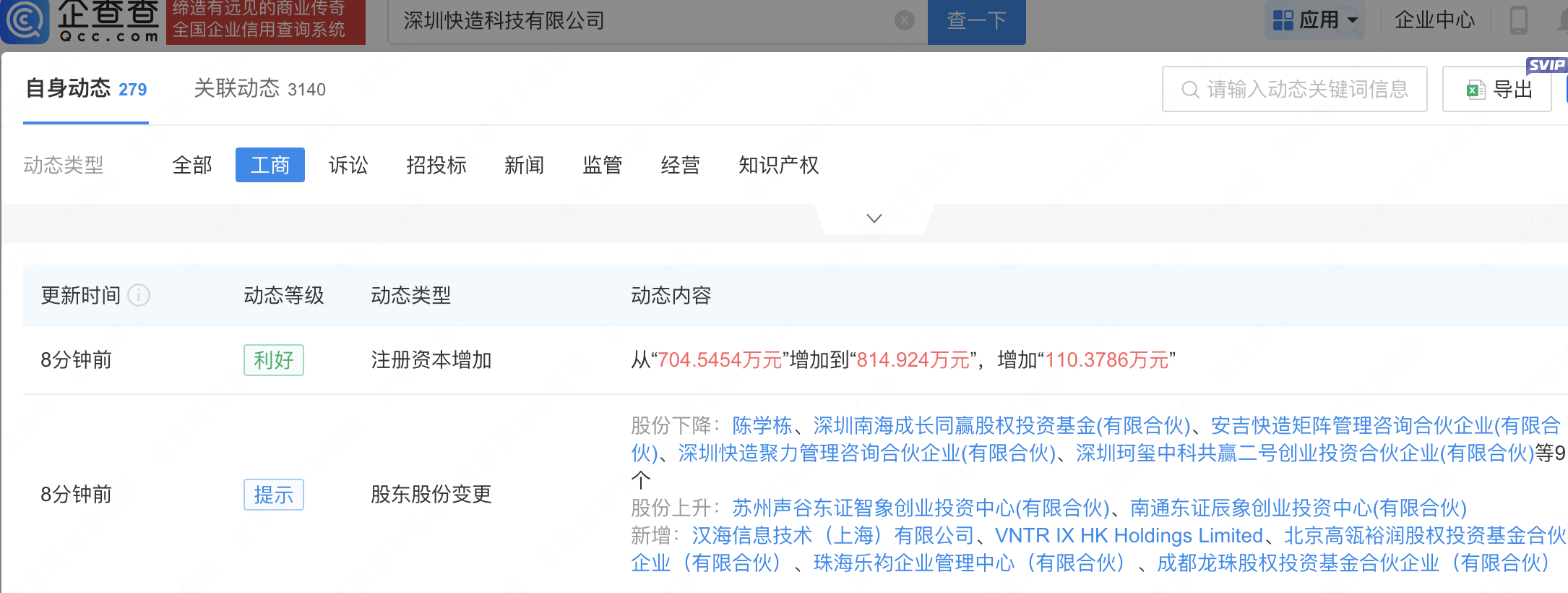The width and height of the screenshot is (1568, 593).
Task: Select the 招投标 filter type
Action: point(436,165)
